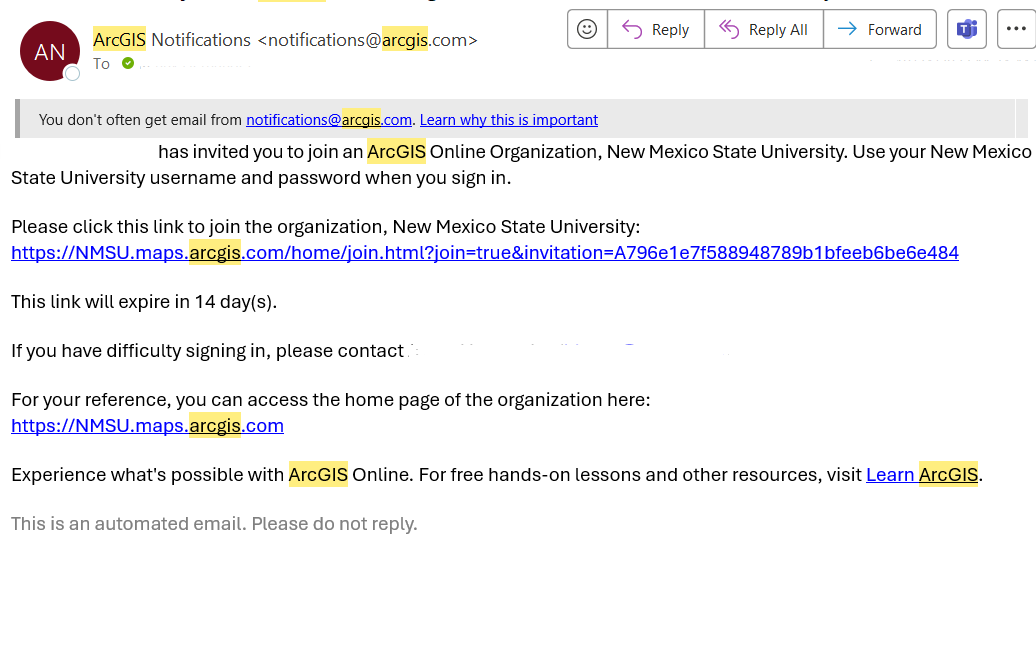Viewport: 1036px width, 645px height.
Task: Share this email via the Microsoft Teams icon
Action: pos(966,29)
